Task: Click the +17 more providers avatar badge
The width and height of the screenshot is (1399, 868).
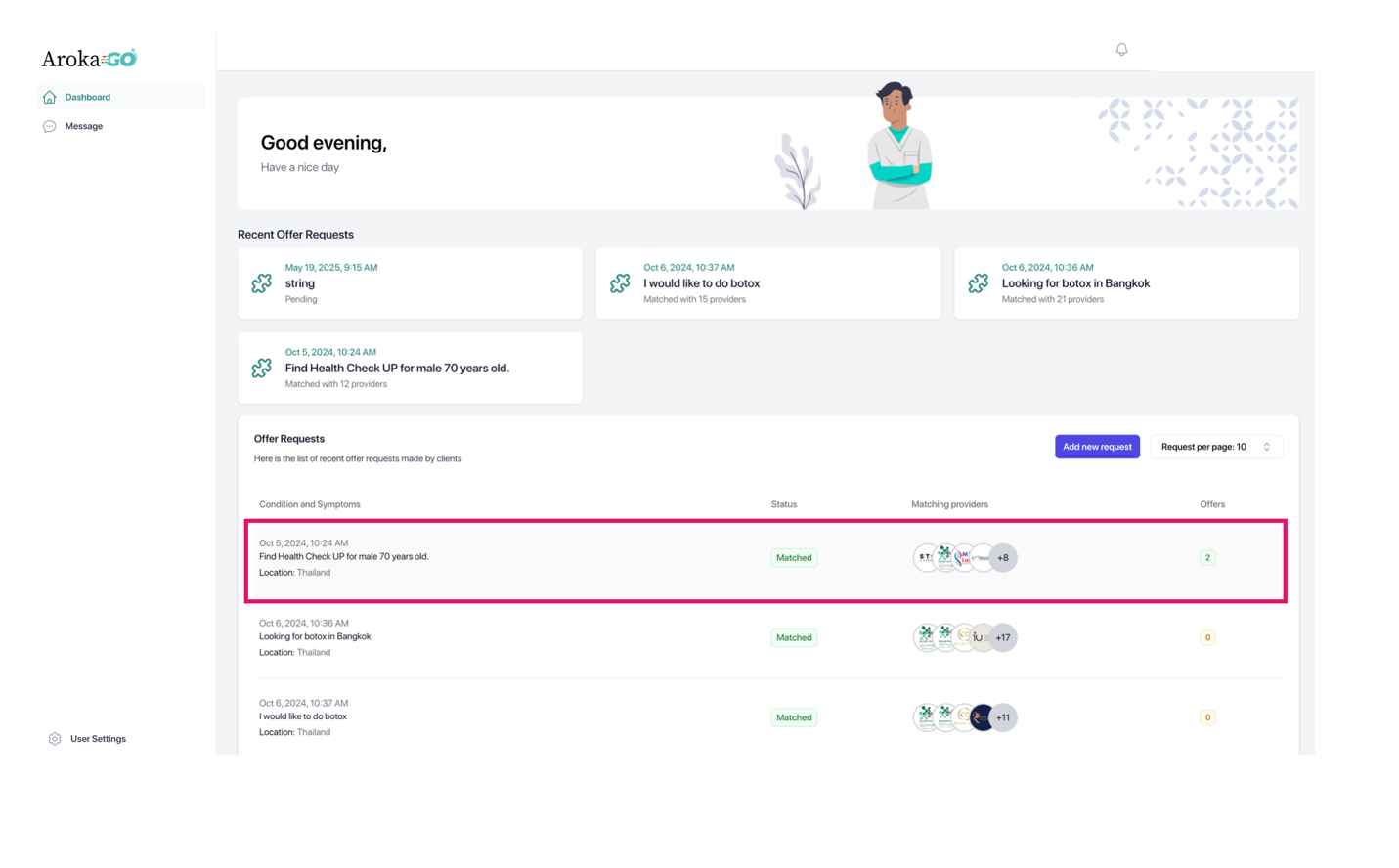Action: pos(1003,637)
